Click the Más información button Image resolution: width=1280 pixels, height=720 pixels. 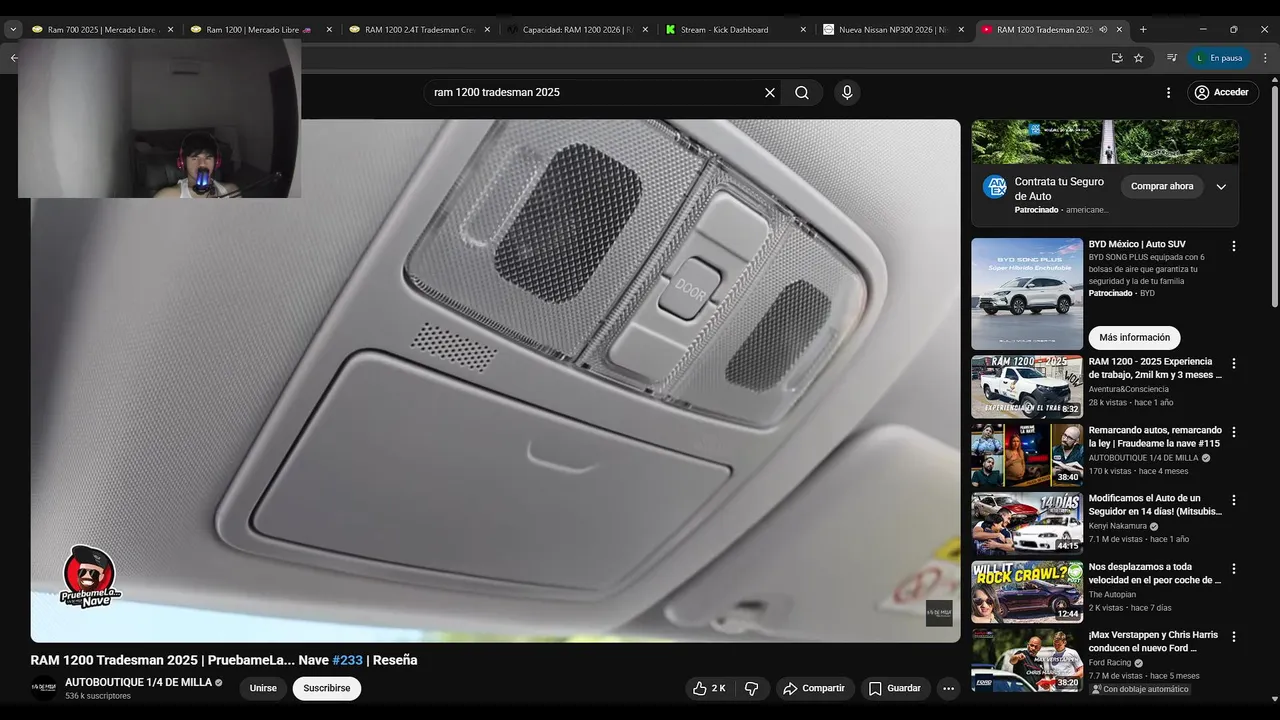coord(1134,337)
